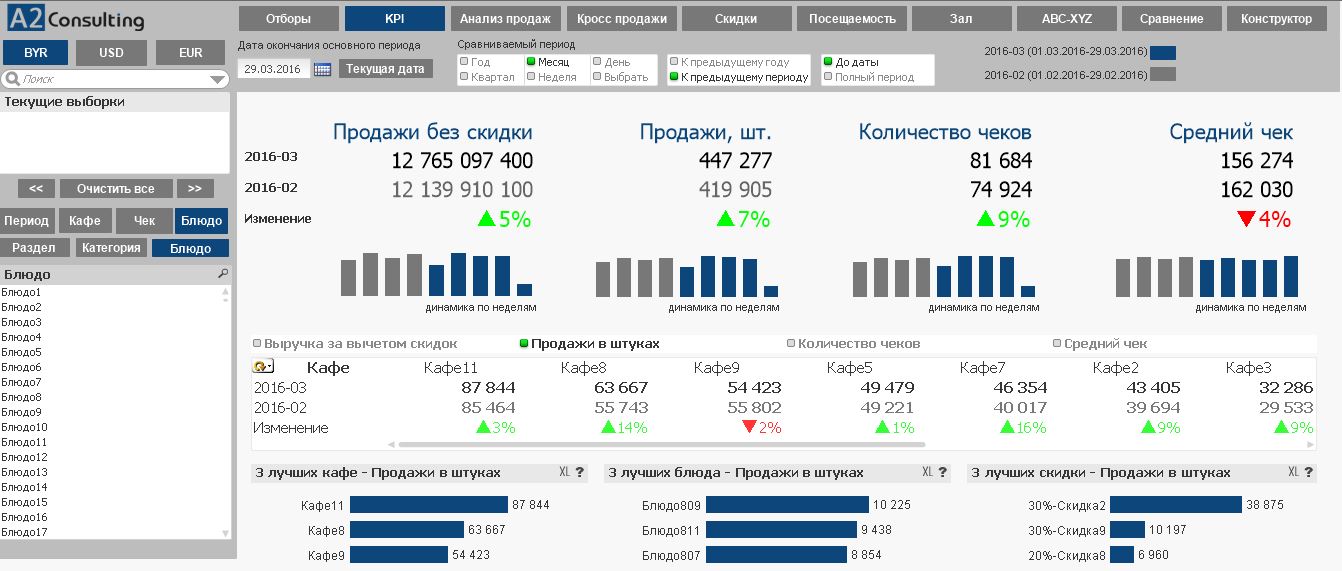Click the search icon in Блюдо list header
Screen dimensions: 1342x571
coord(223,274)
